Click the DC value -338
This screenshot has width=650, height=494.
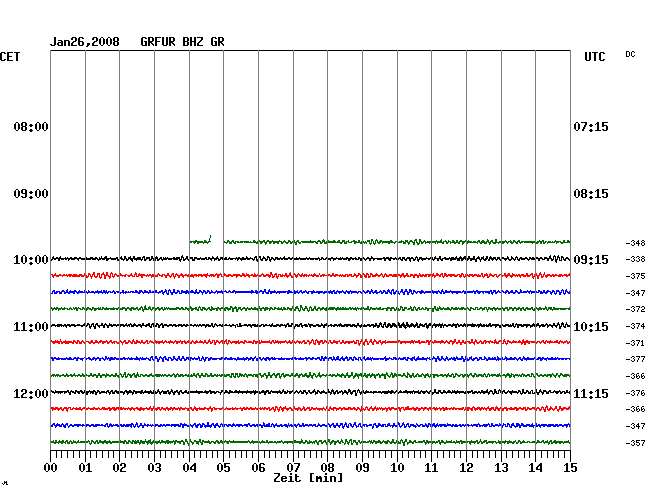click(635, 259)
